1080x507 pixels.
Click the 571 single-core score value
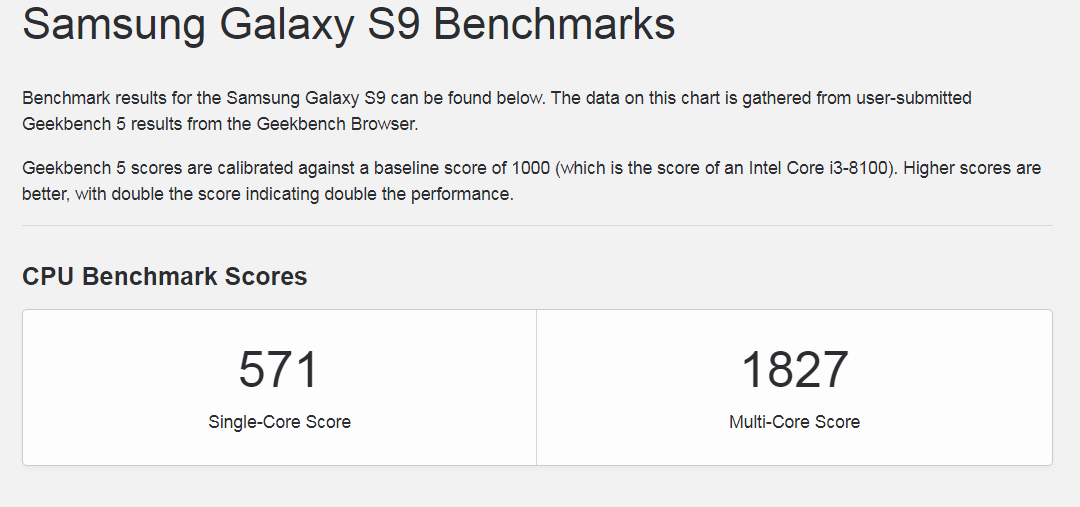(x=279, y=369)
